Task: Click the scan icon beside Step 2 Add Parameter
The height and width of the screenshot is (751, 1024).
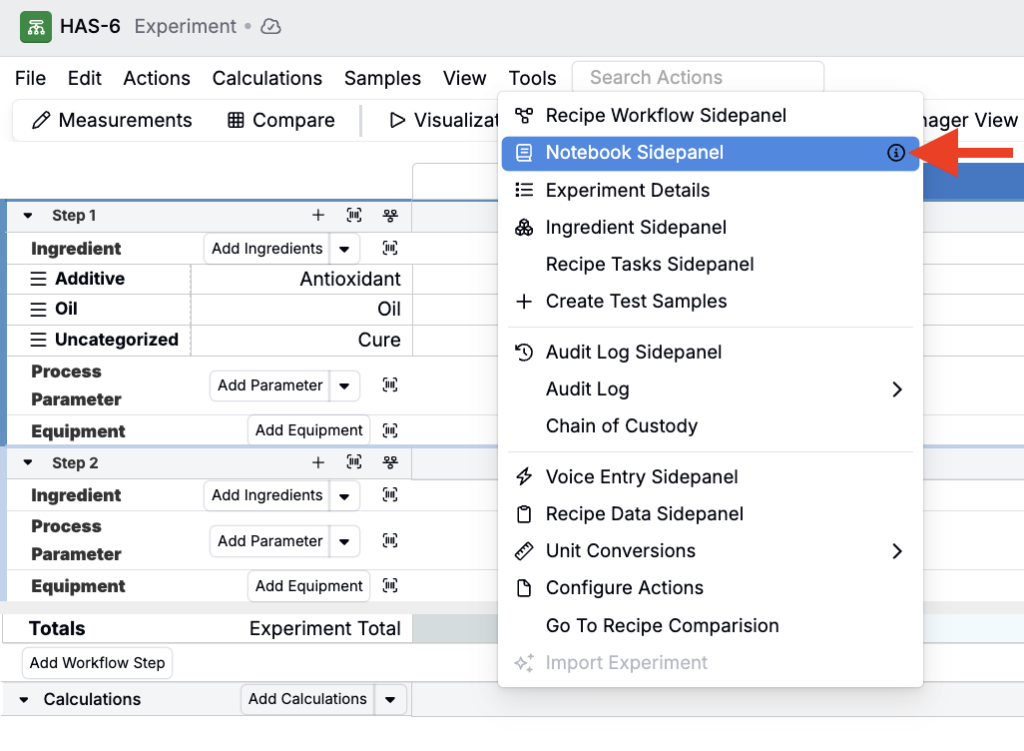Action: (390, 541)
